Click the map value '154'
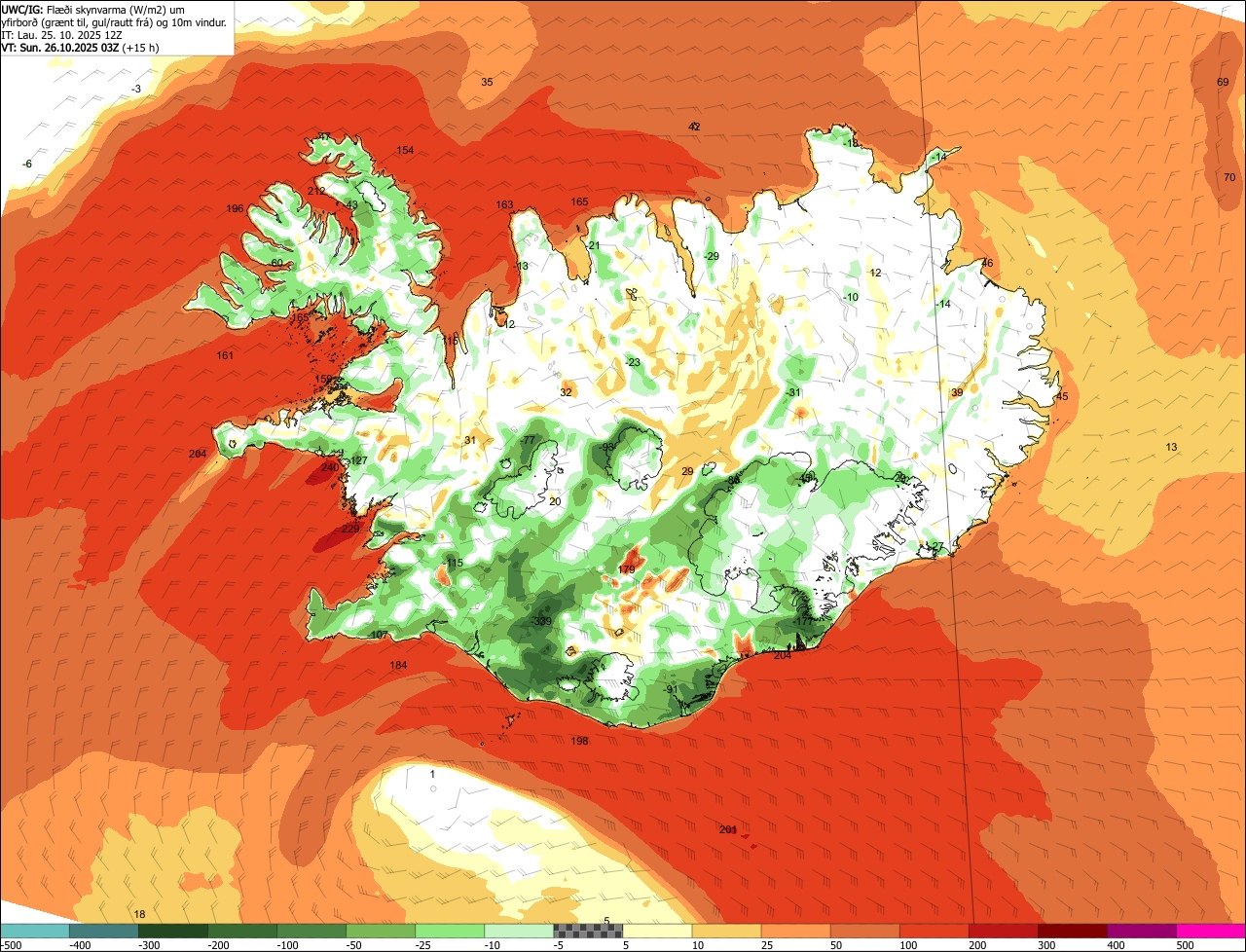 (405, 150)
